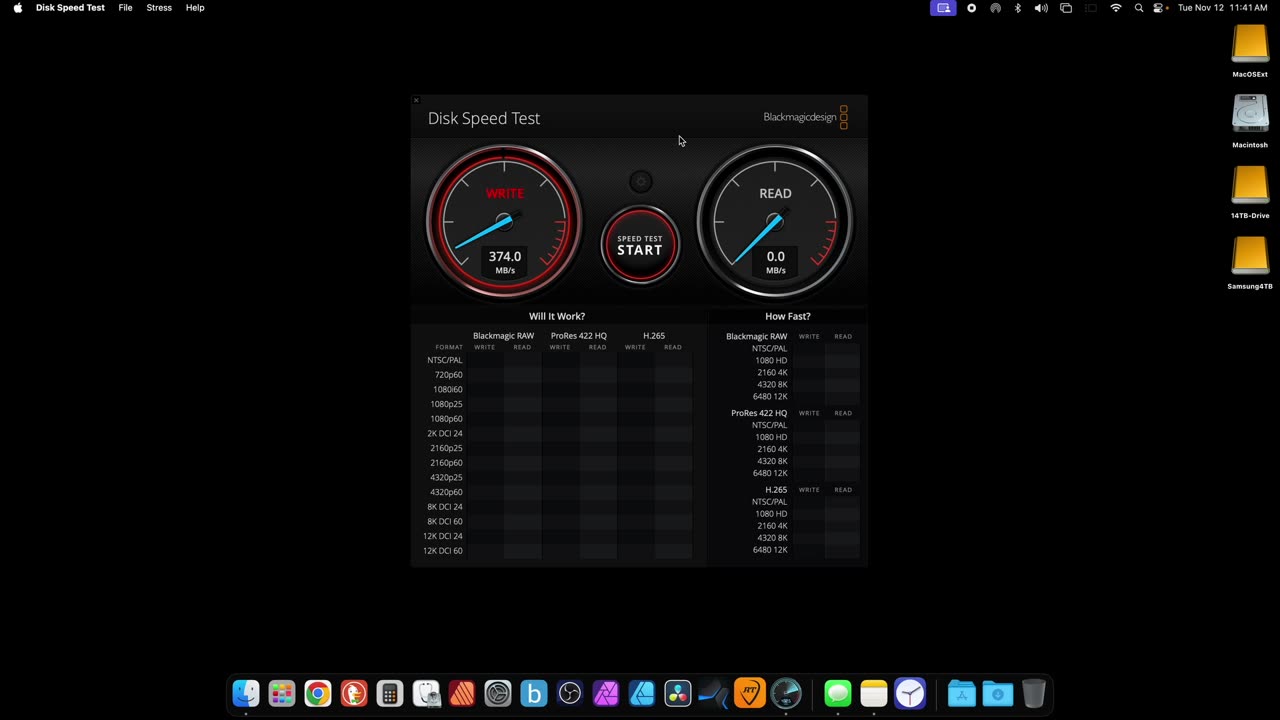The height and width of the screenshot is (720, 1280).
Task: Click the 374.0 MB/s write readout
Action: pyautogui.click(x=505, y=262)
